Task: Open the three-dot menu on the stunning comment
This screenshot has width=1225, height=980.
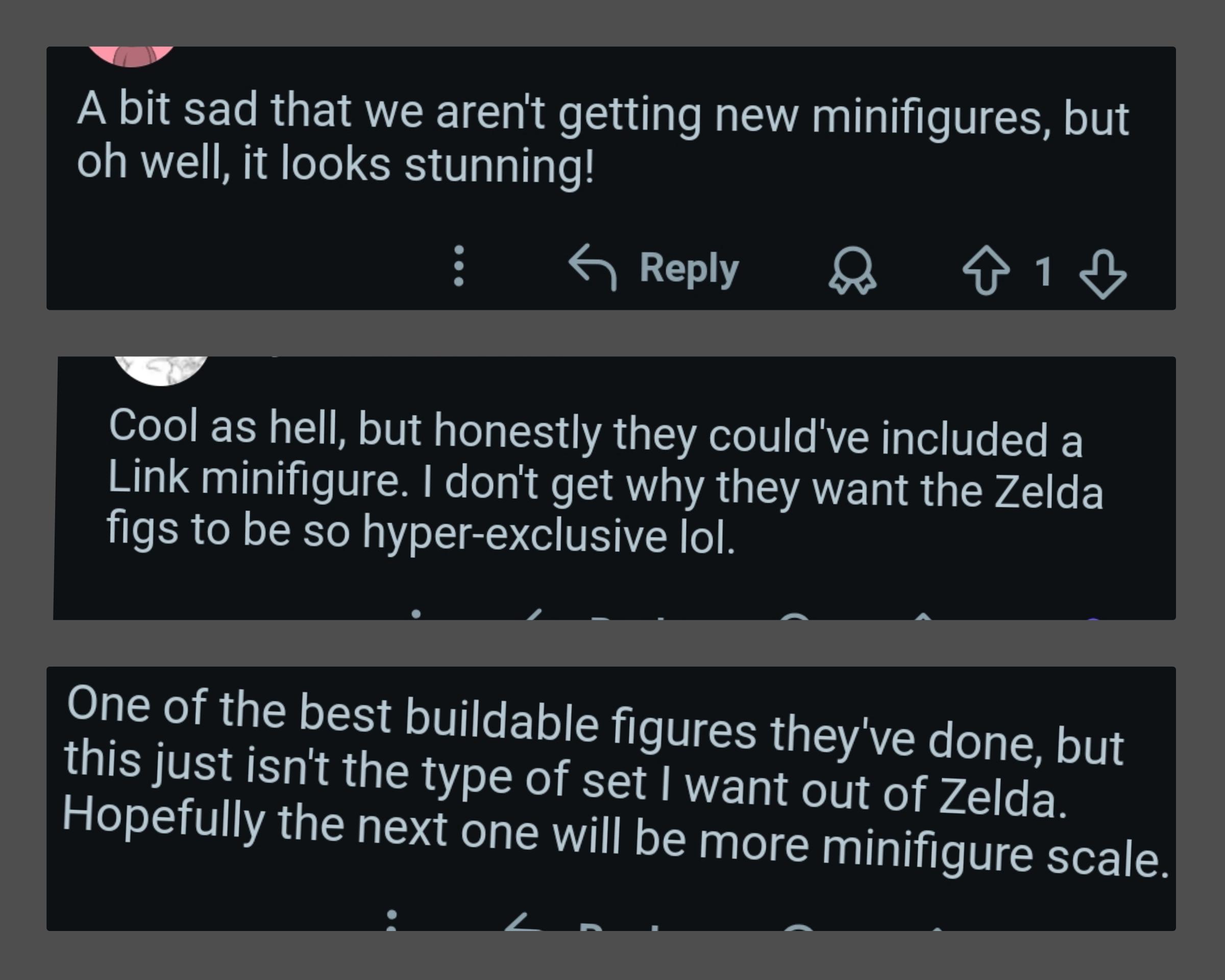Action: tap(459, 266)
